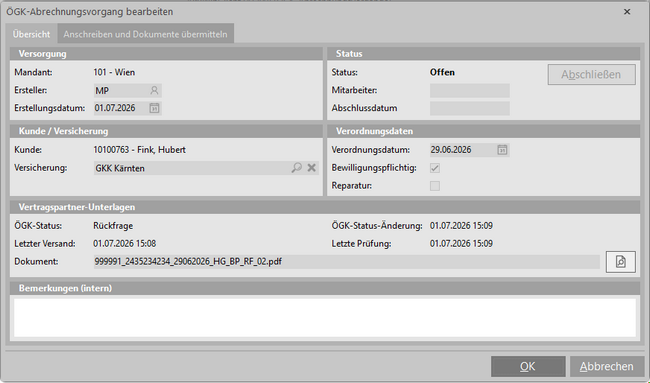Screen dimensions: 650x383
Task: Click the Verordnungsdatum field 29.06.2026
Action: tap(469, 150)
